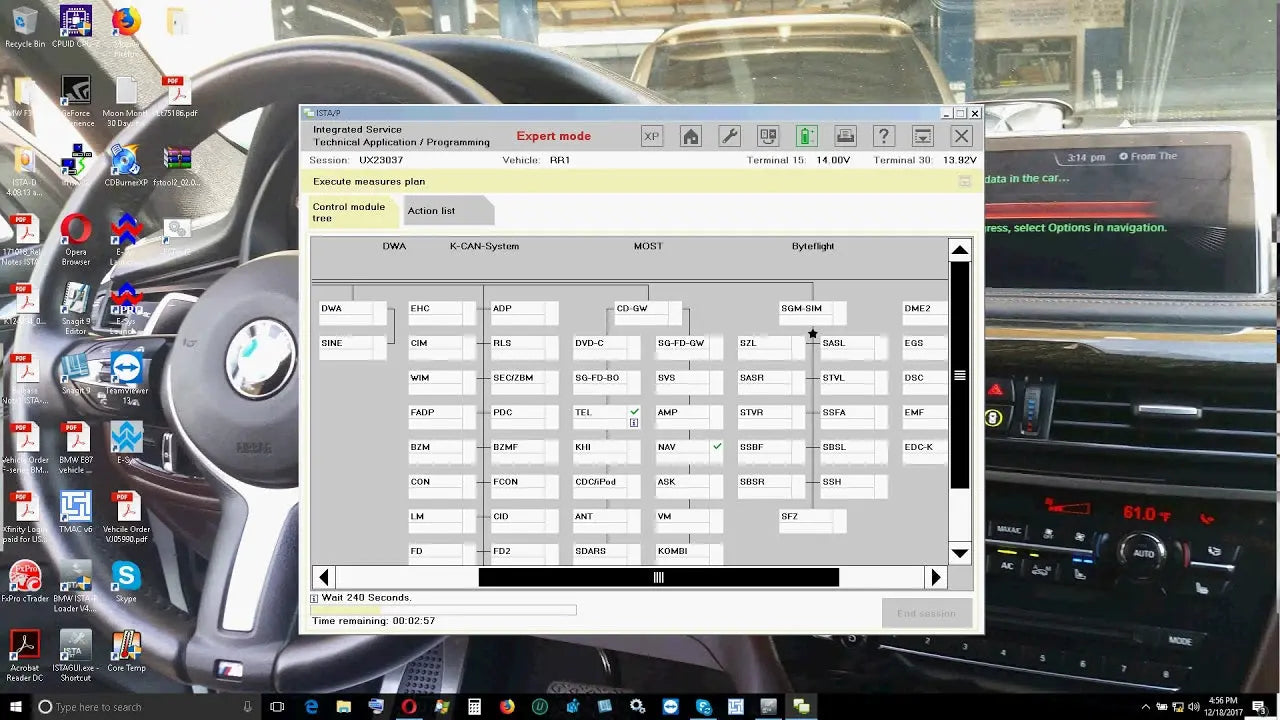Open the print function icon

pos(845,135)
